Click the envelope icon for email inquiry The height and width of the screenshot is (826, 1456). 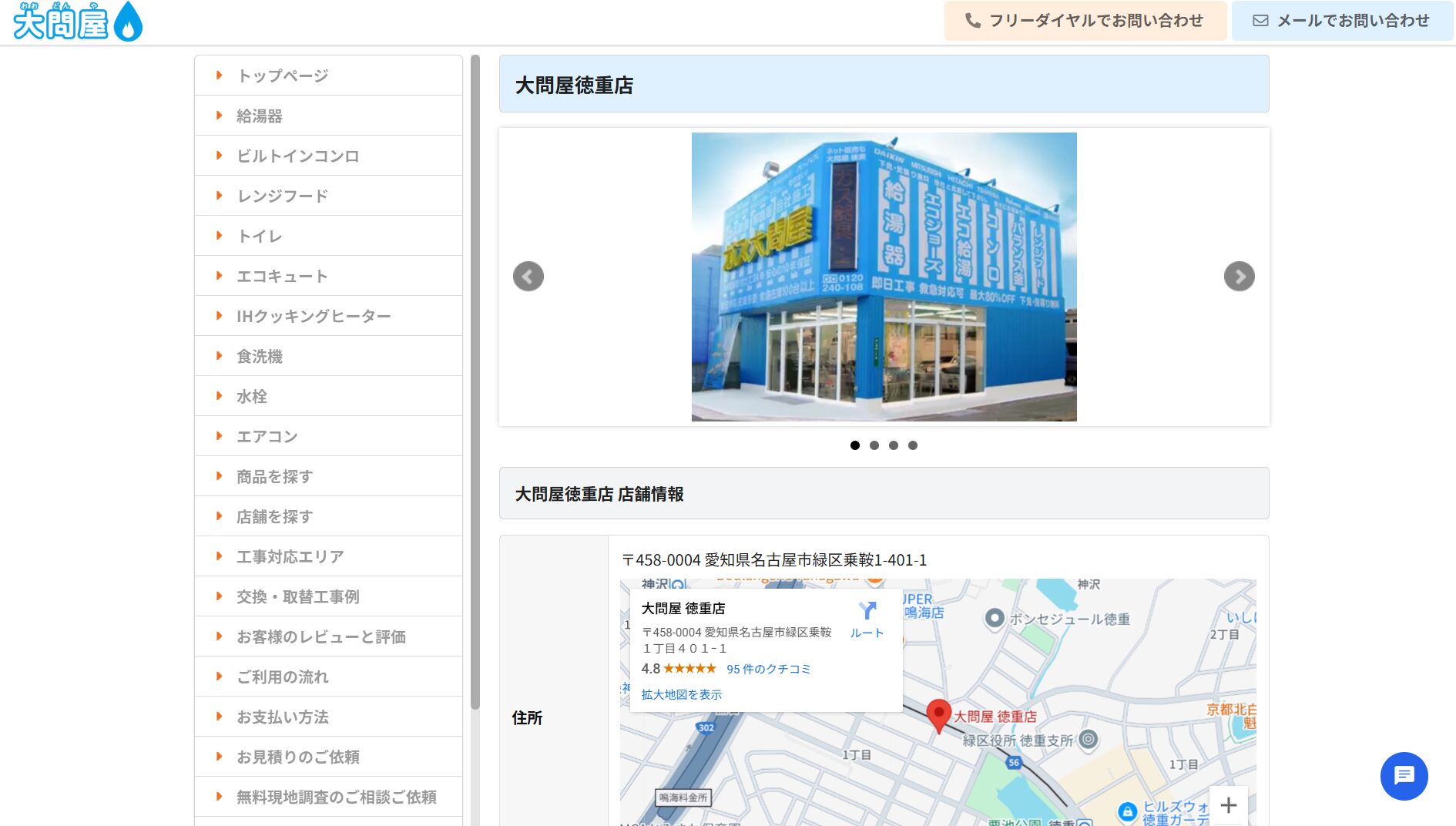(1260, 21)
